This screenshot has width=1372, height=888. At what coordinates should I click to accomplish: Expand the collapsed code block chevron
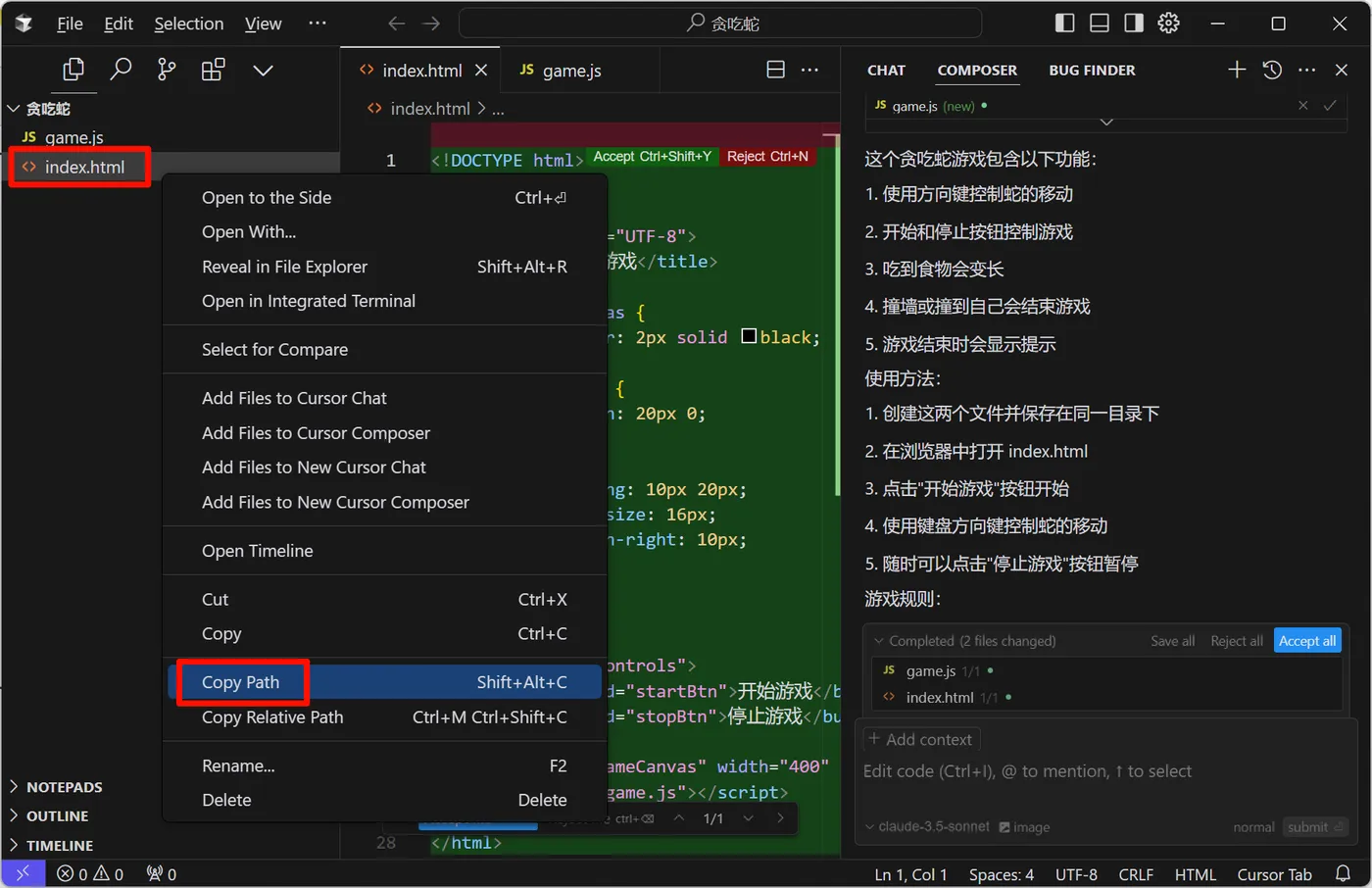[x=1106, y=123]
